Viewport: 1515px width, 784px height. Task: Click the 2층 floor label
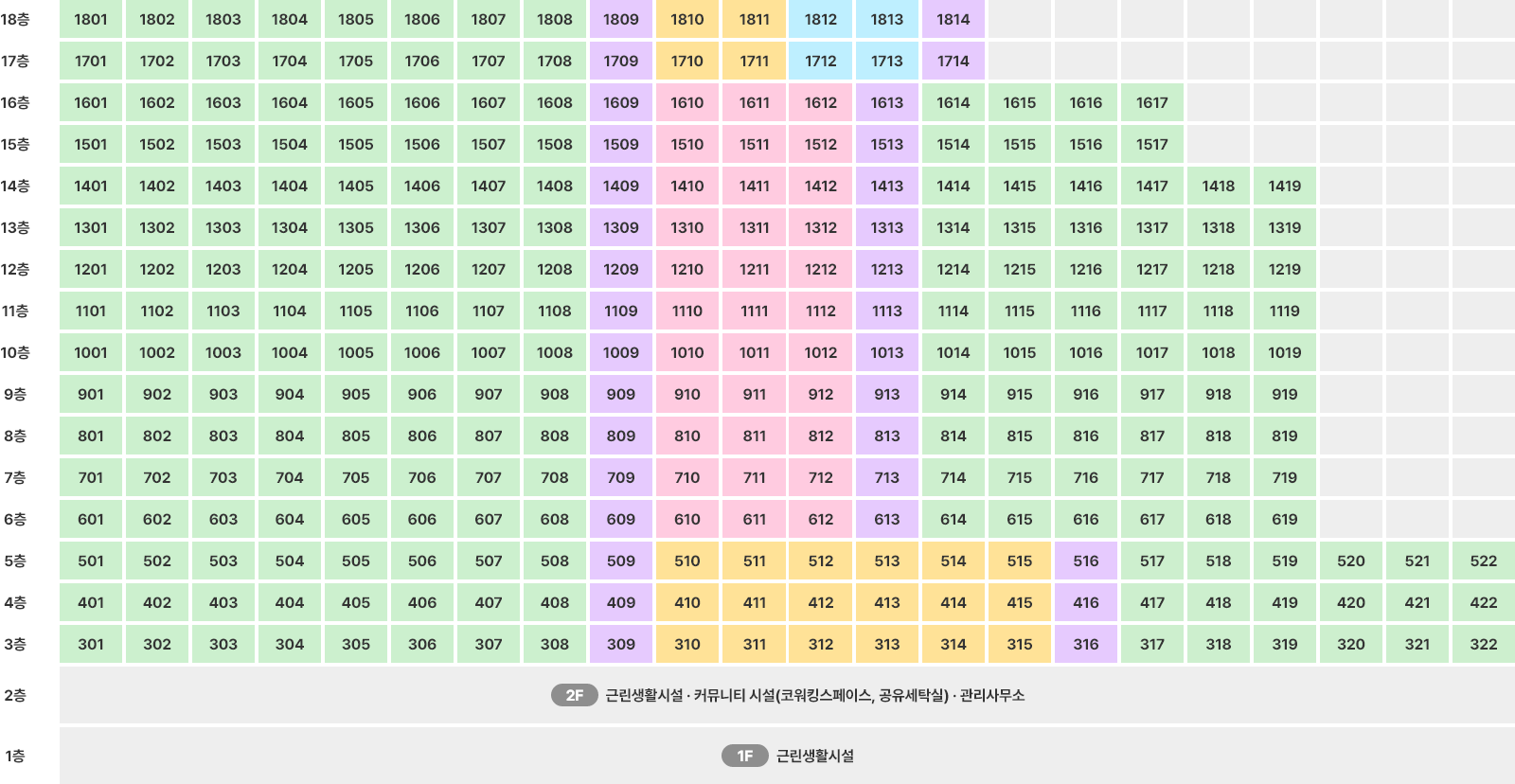(15, 695)
